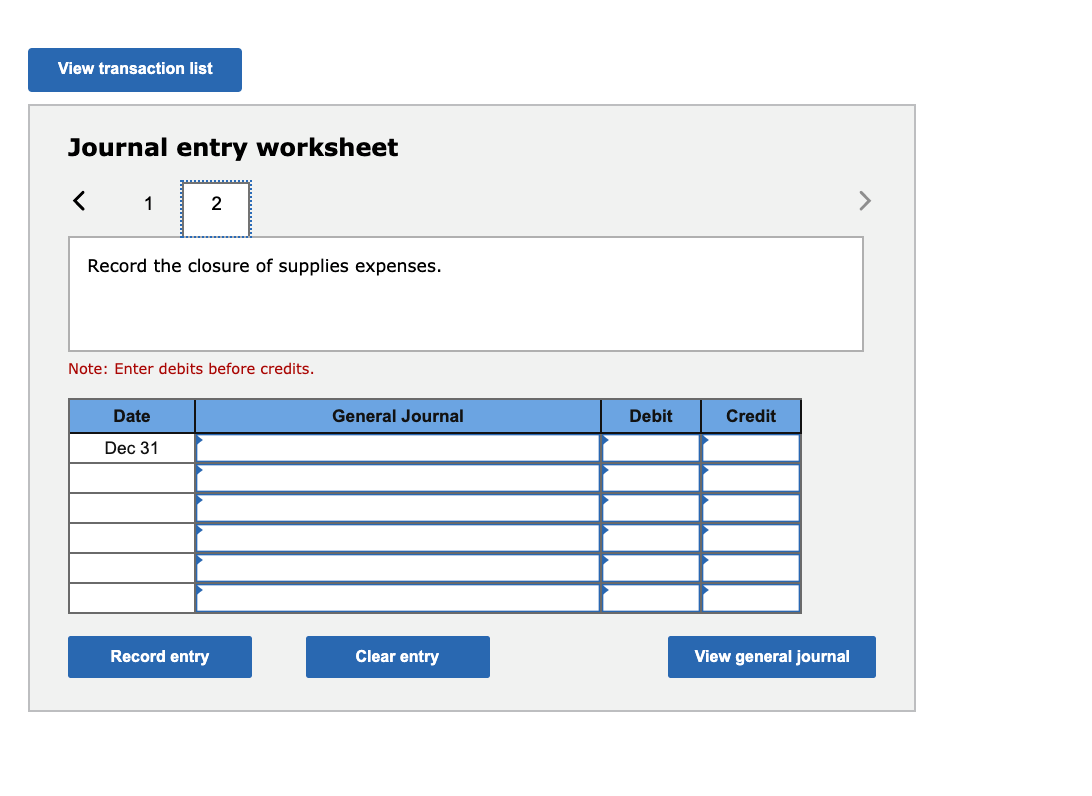Expand the account list in the last journal row
Image resolution: width=1092 pixels, height=796 pixels.
(x=200, y=588)
